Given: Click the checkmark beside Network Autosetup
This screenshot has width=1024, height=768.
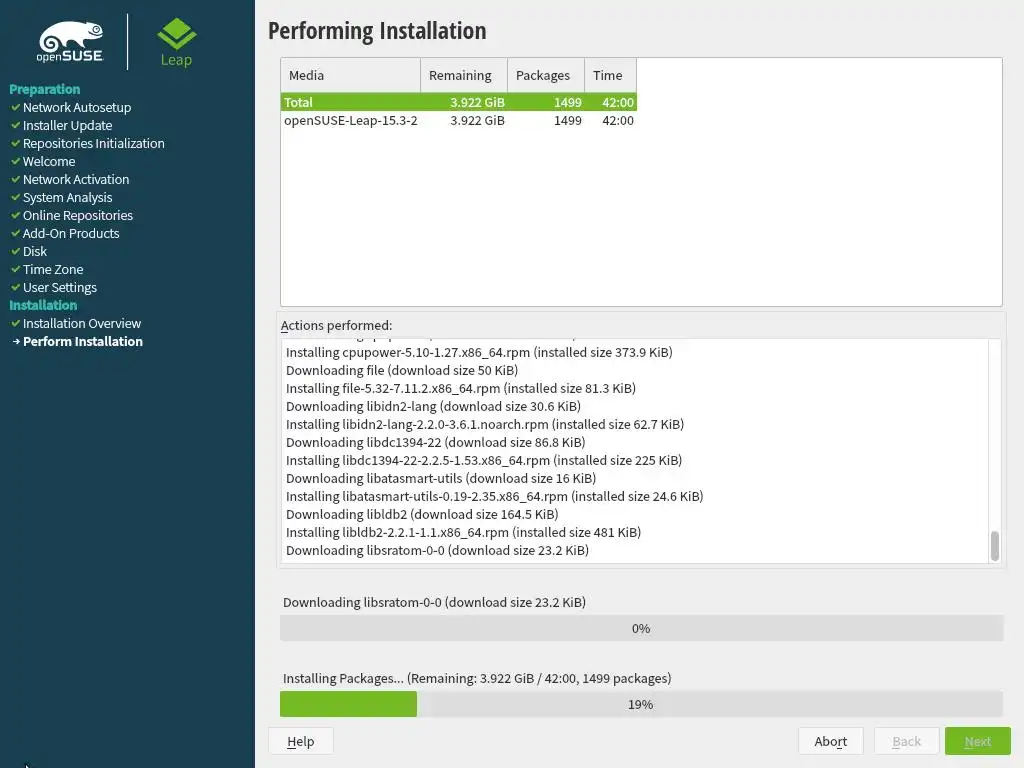Looking at the screenshot, I should (16, 107).
